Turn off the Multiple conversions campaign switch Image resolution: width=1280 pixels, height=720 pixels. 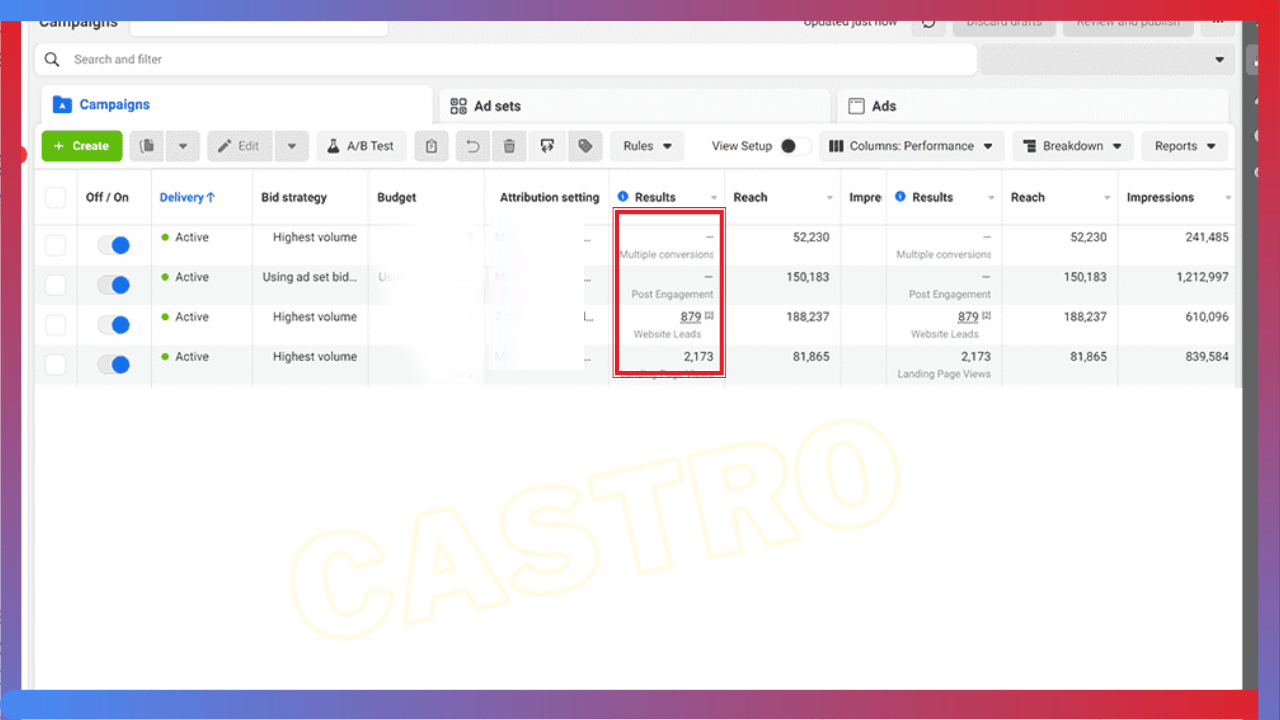coord(114,245)
